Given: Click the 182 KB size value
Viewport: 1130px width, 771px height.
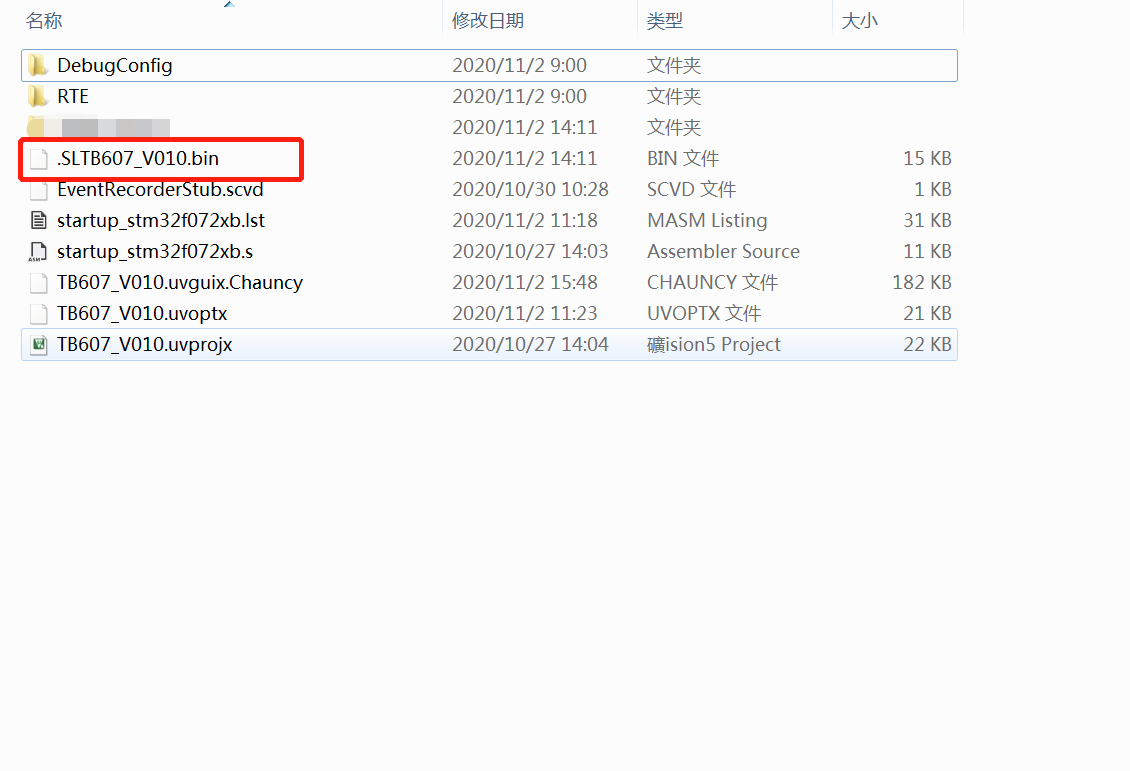Looking at the screenshot, I should 922,282.
